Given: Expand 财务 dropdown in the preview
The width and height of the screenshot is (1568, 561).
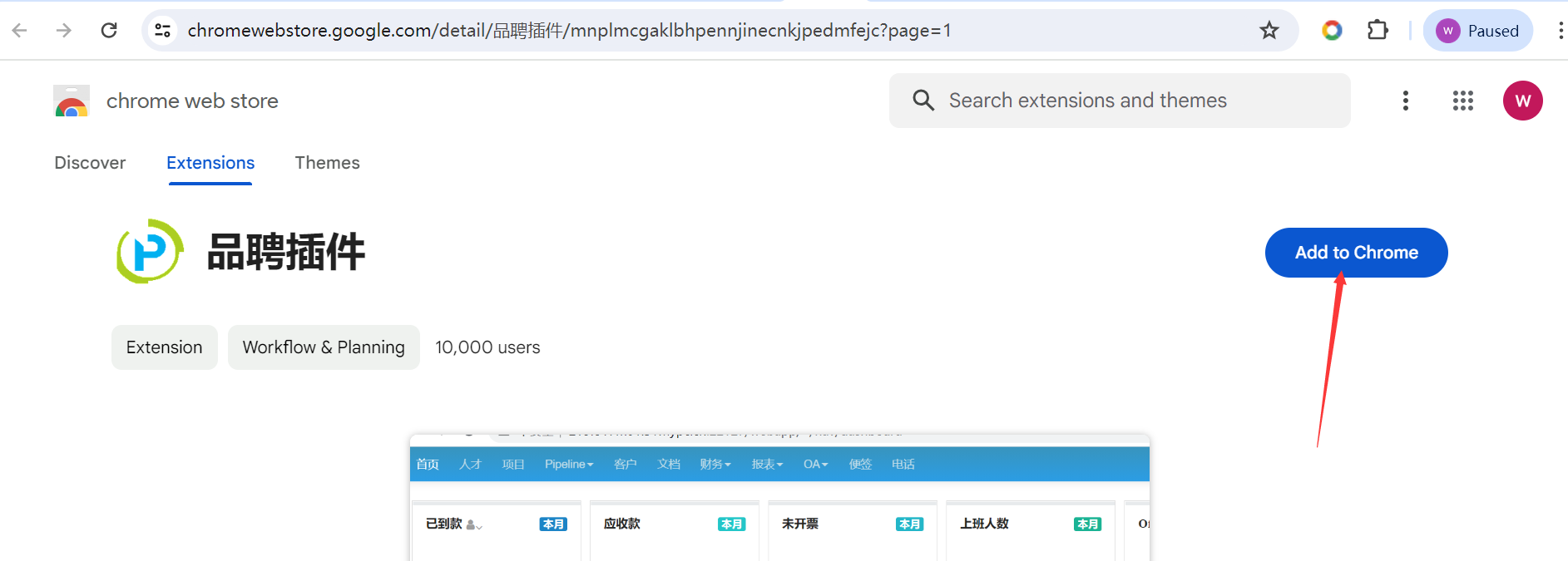Looking at the screenshot, I should click(x=715, y=465).
